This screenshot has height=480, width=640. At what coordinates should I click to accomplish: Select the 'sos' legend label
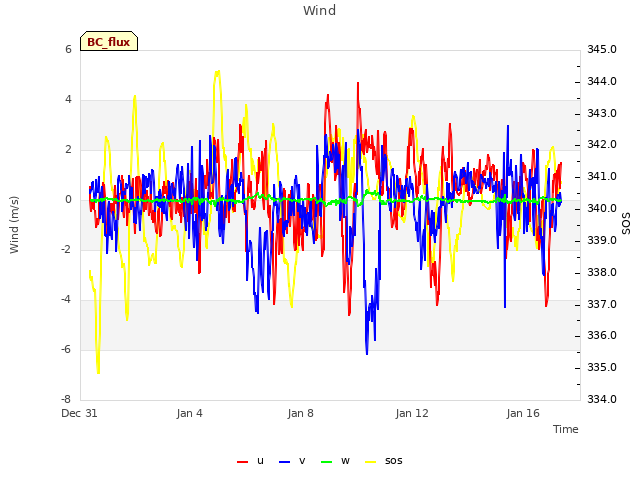tap(393, 461)
